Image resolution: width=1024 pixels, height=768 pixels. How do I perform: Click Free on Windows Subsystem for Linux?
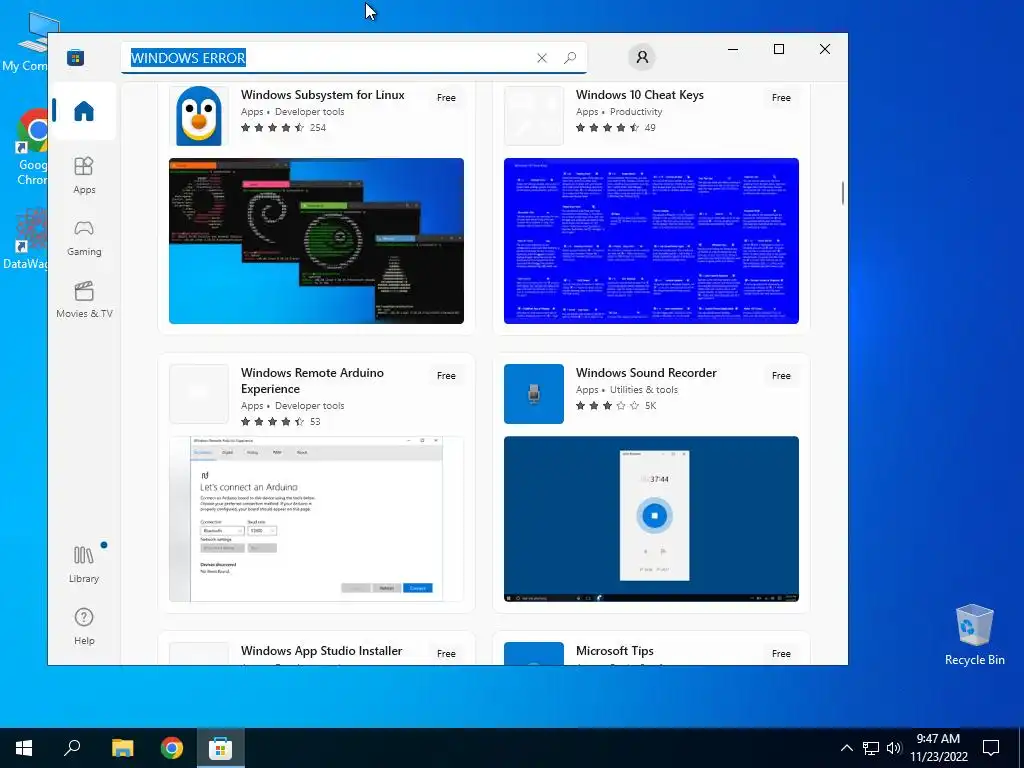(446, 97)
